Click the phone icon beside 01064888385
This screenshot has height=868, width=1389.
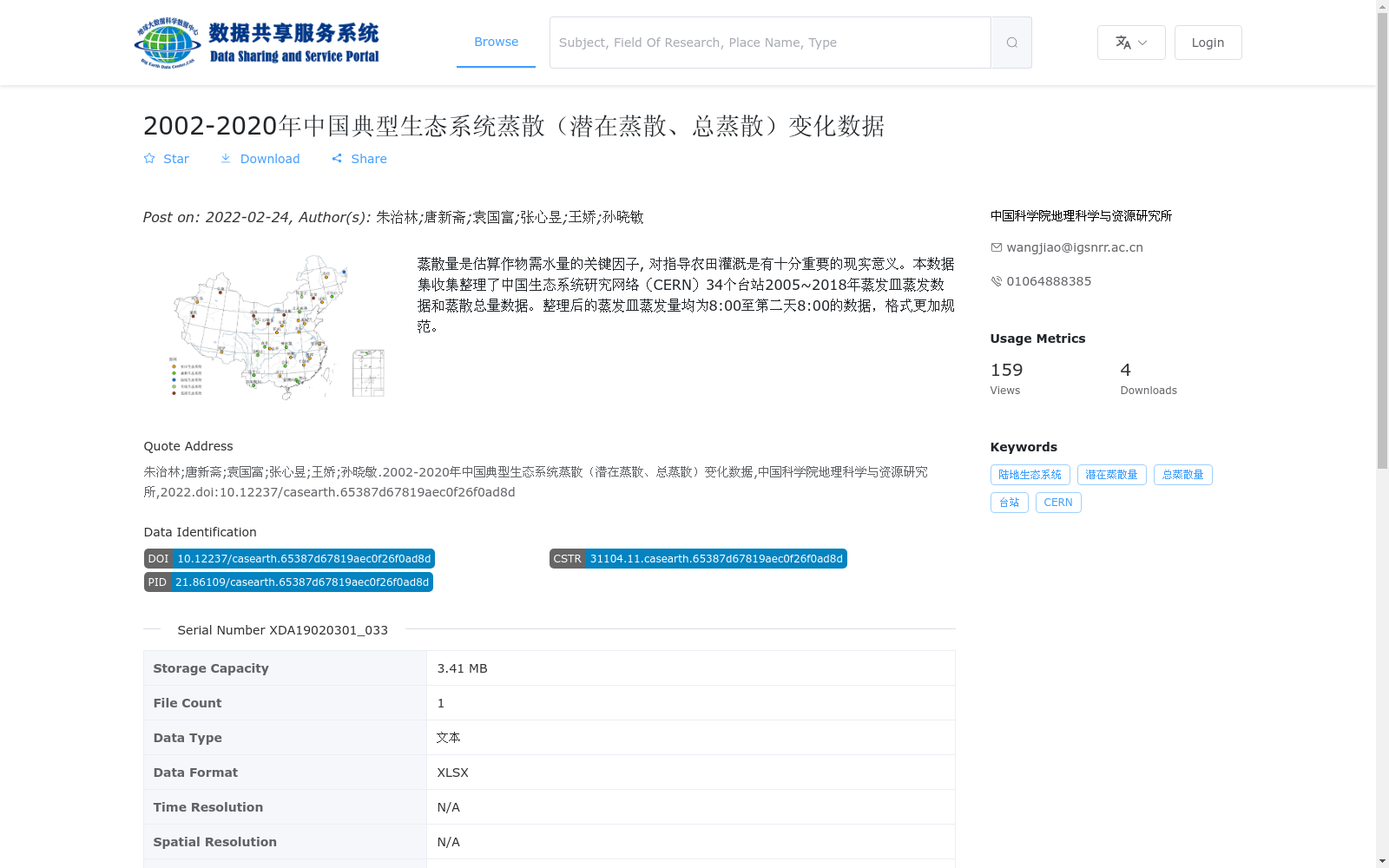[x=997, y=281]
